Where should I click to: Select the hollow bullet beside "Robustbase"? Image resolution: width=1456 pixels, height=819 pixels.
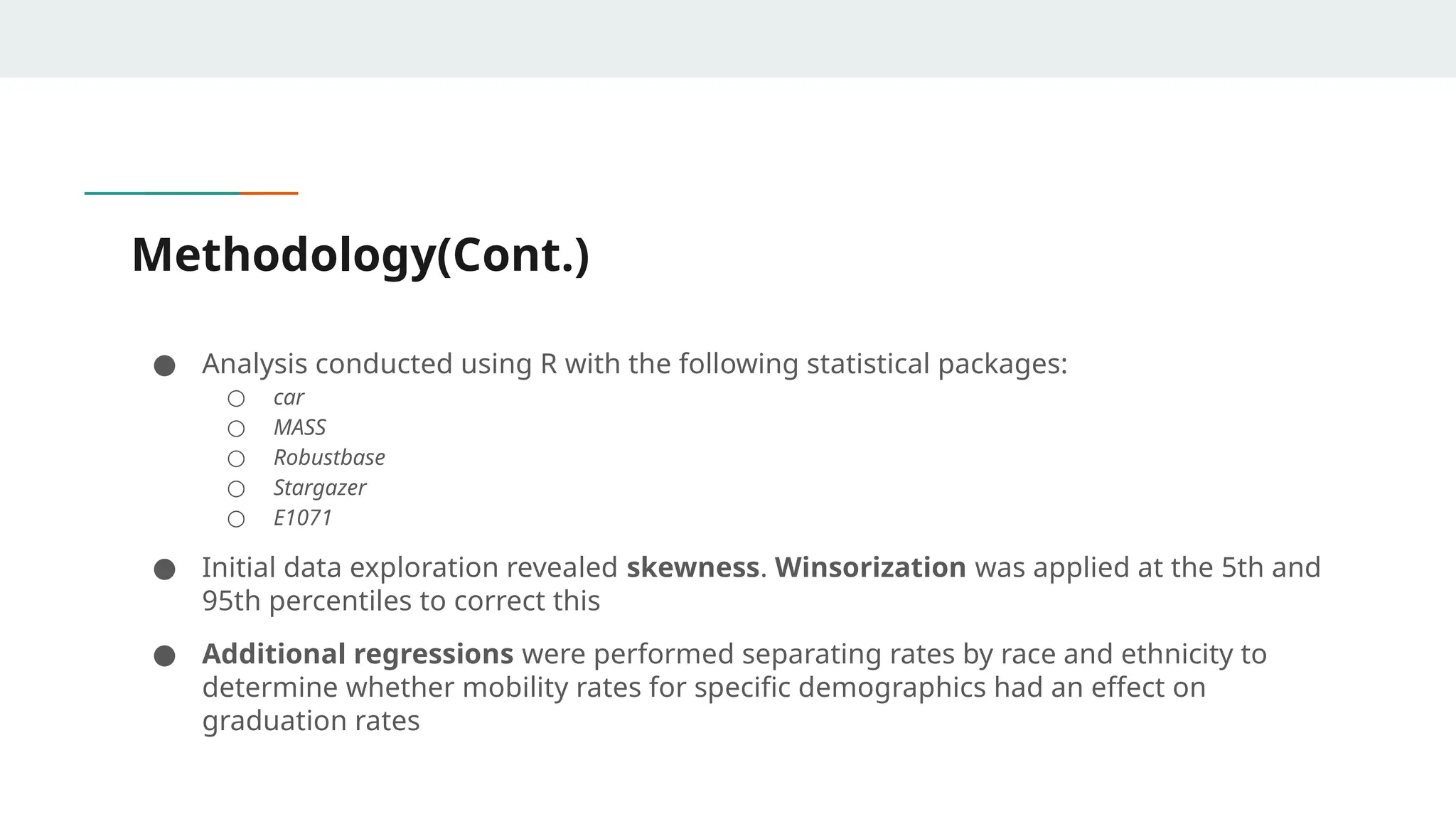[236, 459]
